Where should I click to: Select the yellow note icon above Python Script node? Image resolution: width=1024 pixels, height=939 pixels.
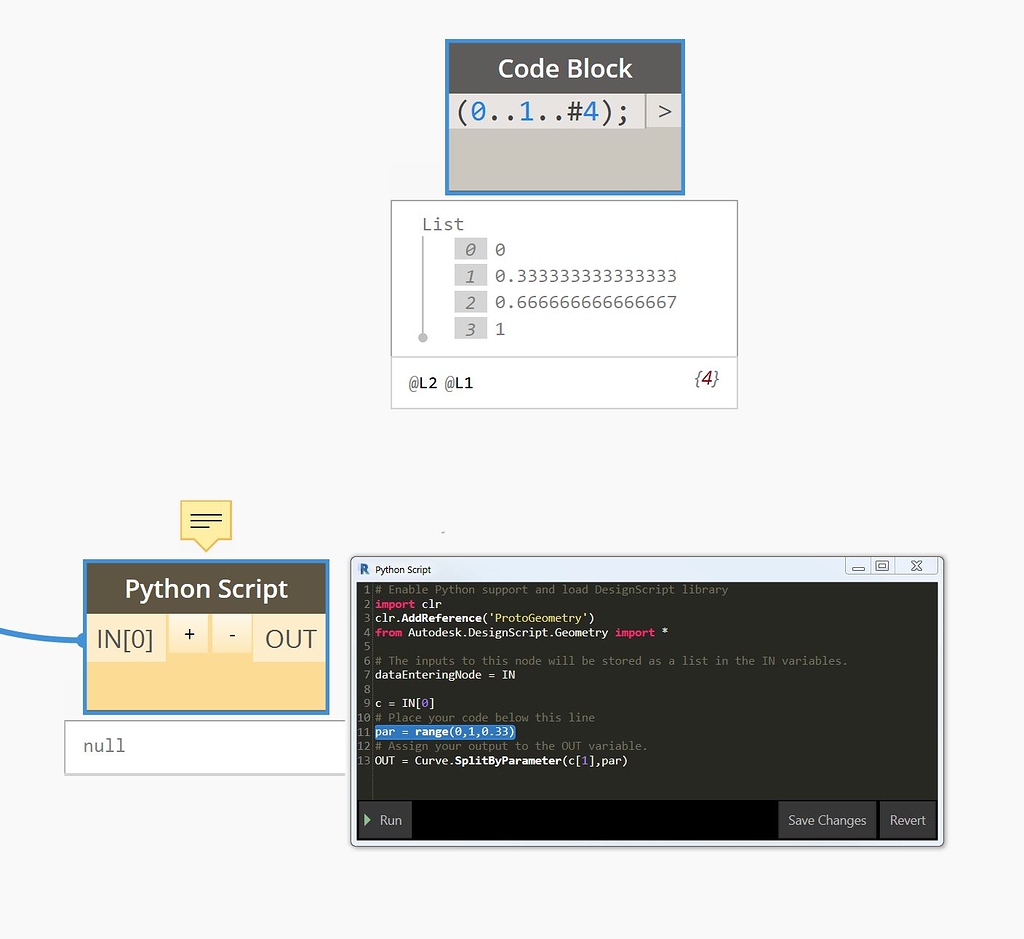[x=205, y=521]
